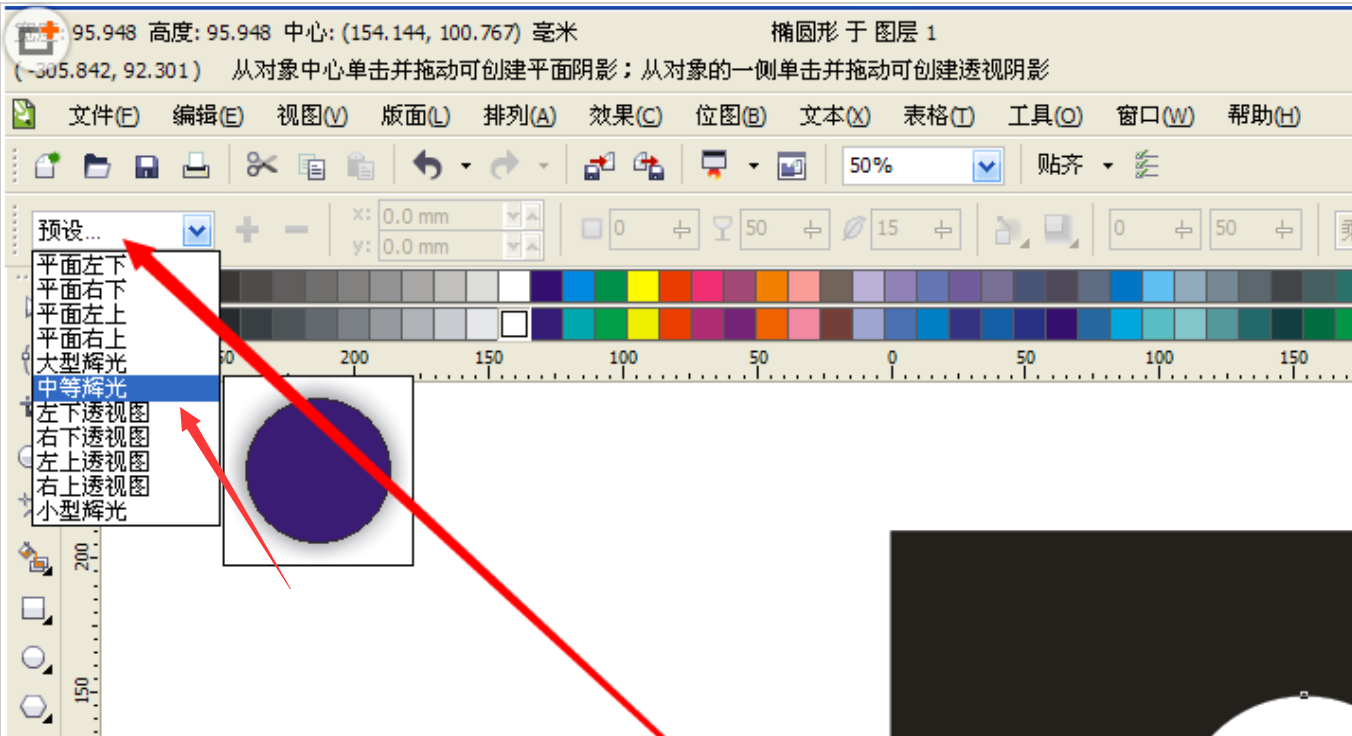Select the Ellipse tool in the toolbox
Viewport: 1352px width, 736px height.
tap(32, 657)
